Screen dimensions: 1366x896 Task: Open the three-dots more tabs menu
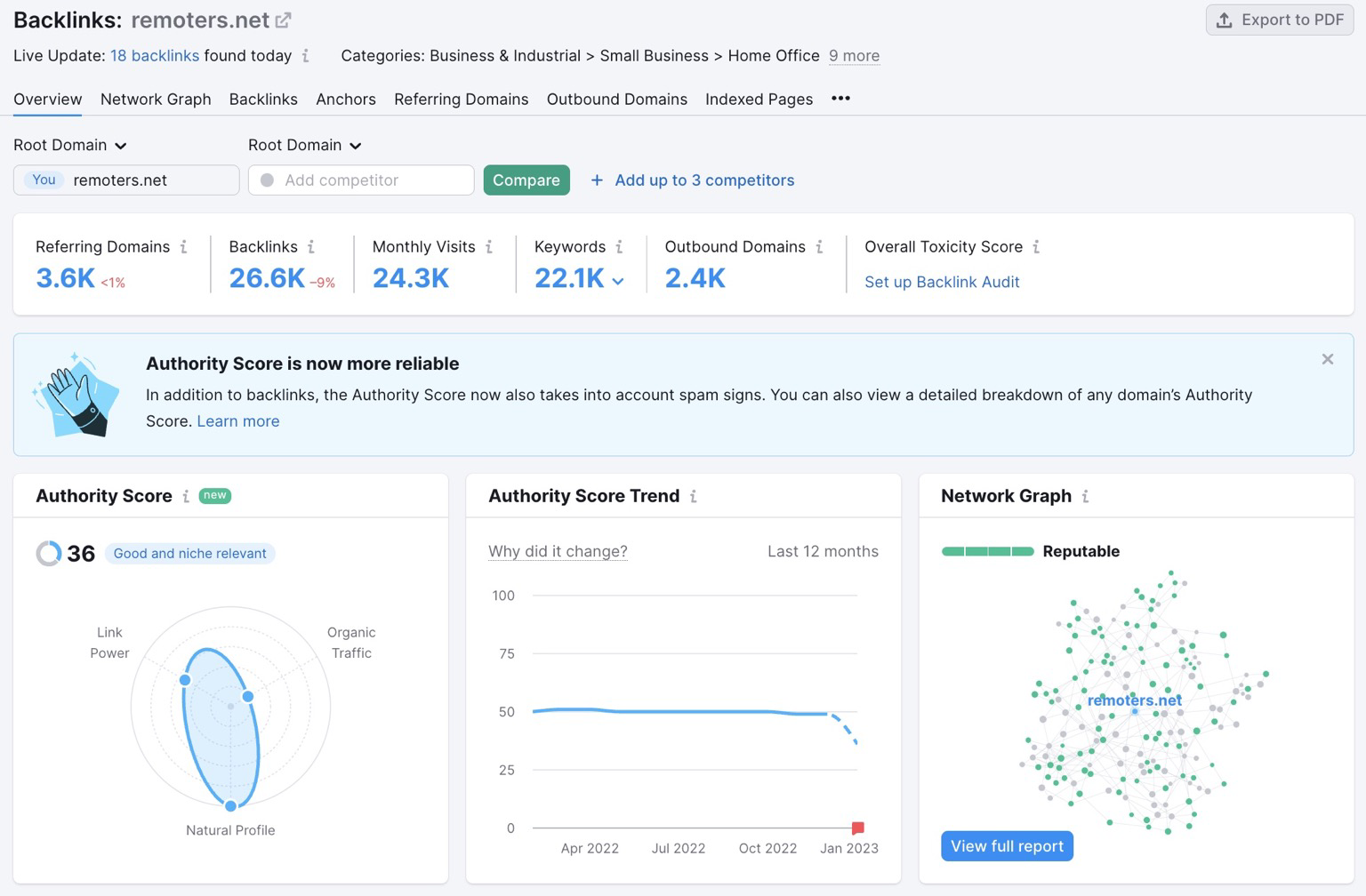840,99
